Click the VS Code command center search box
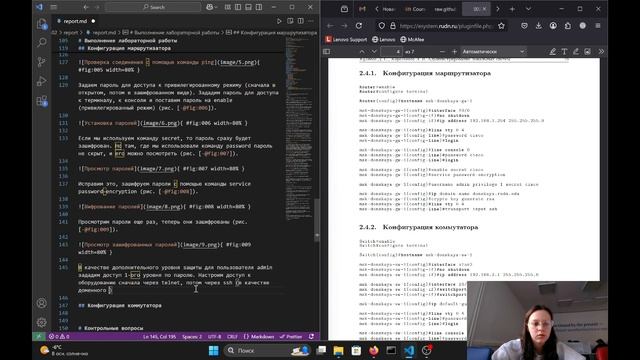Screen dimensions: 640x360 153,7
